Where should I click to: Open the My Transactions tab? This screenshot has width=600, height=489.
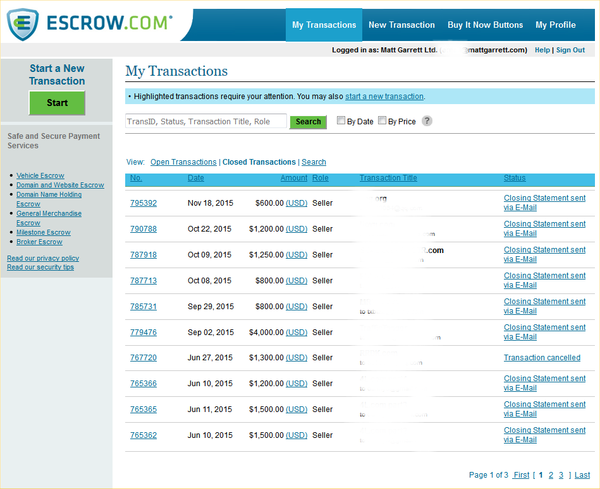[324, 25]
